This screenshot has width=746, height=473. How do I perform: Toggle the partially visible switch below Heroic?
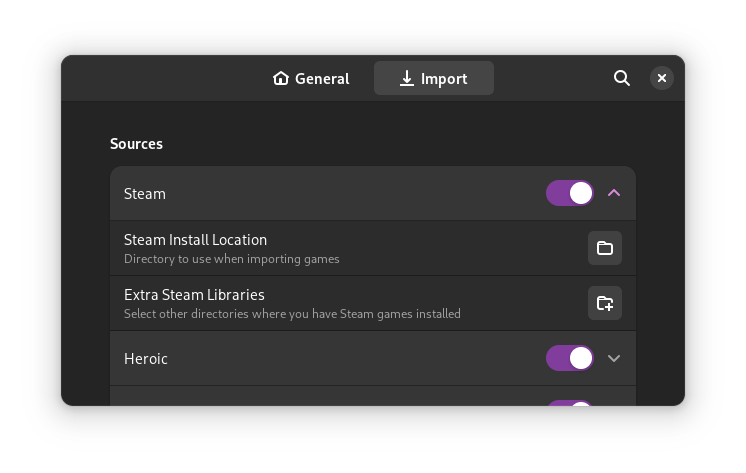570,403
